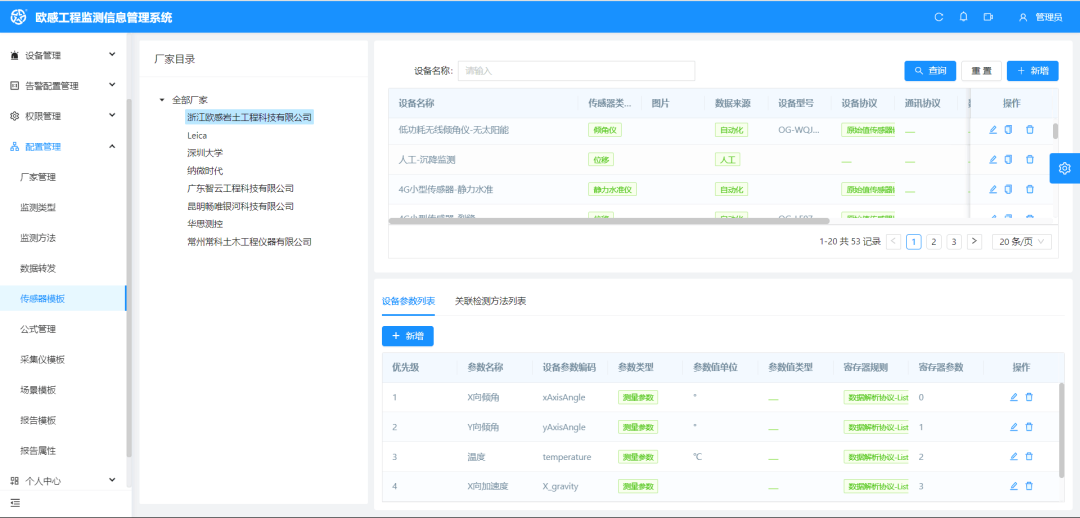Select 常州常科土木工程仪器有限公司 in the tree
The image size is (1080, 518).
pyautogui.click(x=249, y=242)
